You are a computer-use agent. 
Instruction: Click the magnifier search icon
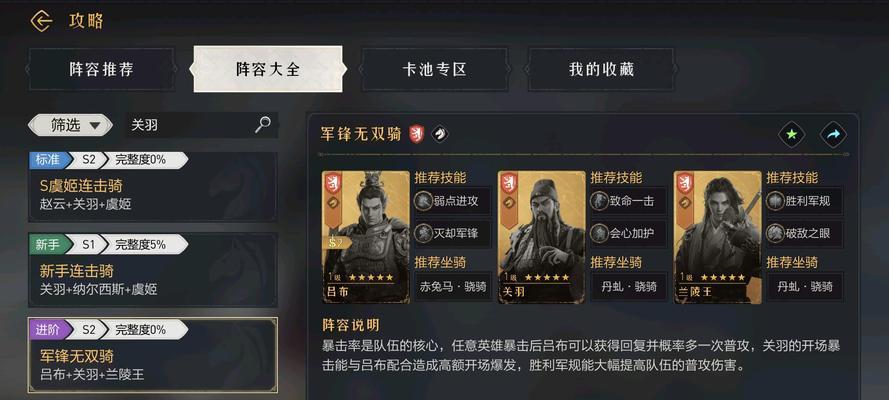[x=263, y=125]
